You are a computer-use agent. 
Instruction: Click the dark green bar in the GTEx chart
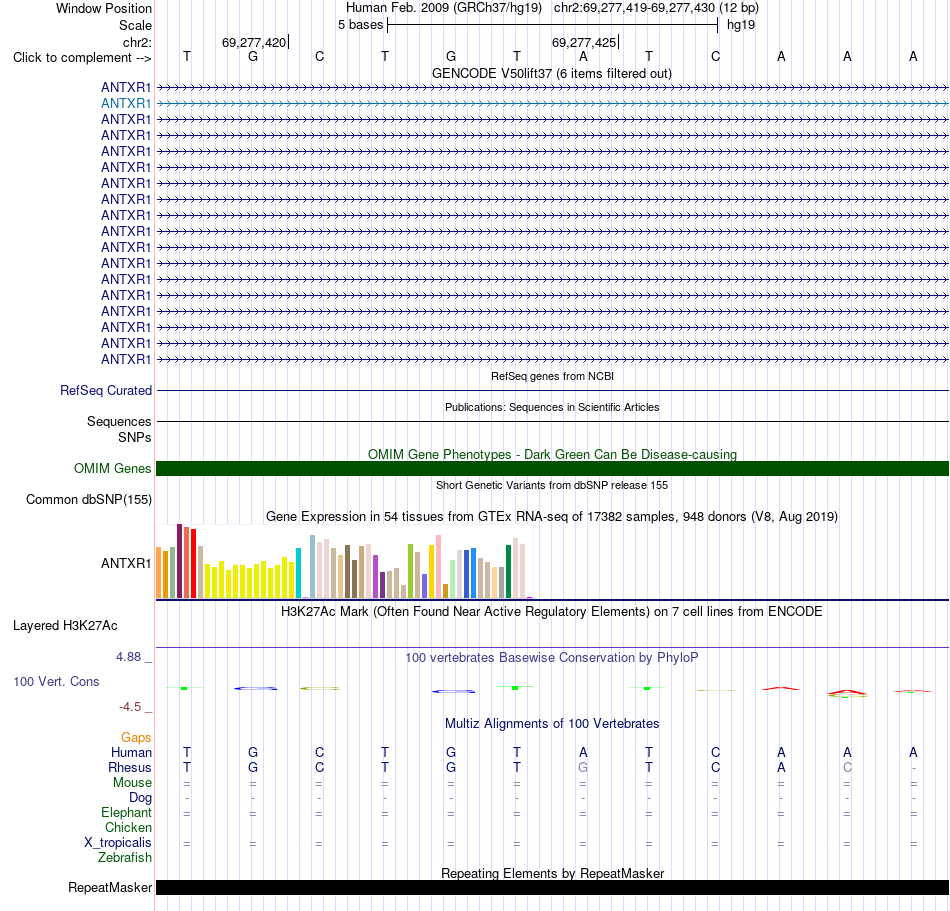point(508,572)
